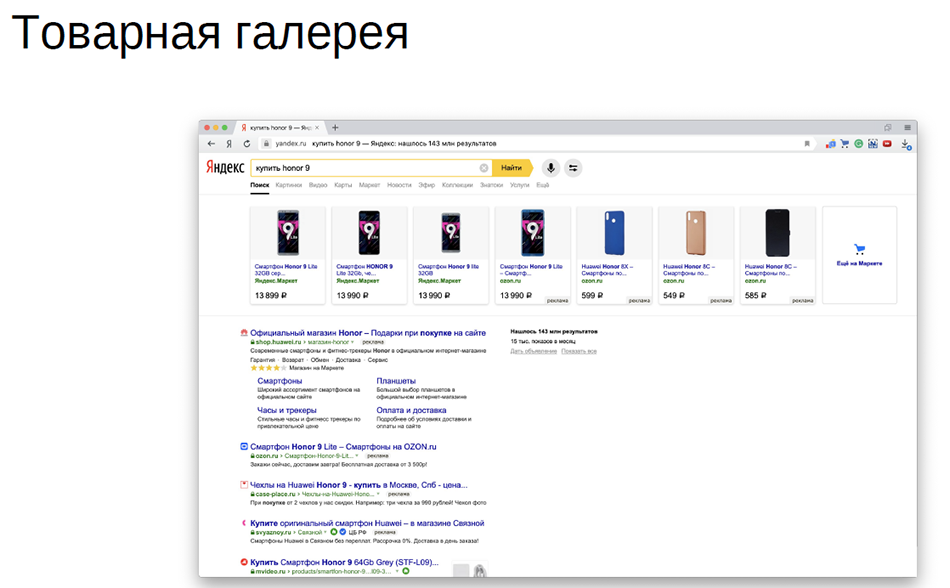Switch to the Маркет tab
Image resolution: width=950 pixels, height=588 pixels.
point(369,185)
